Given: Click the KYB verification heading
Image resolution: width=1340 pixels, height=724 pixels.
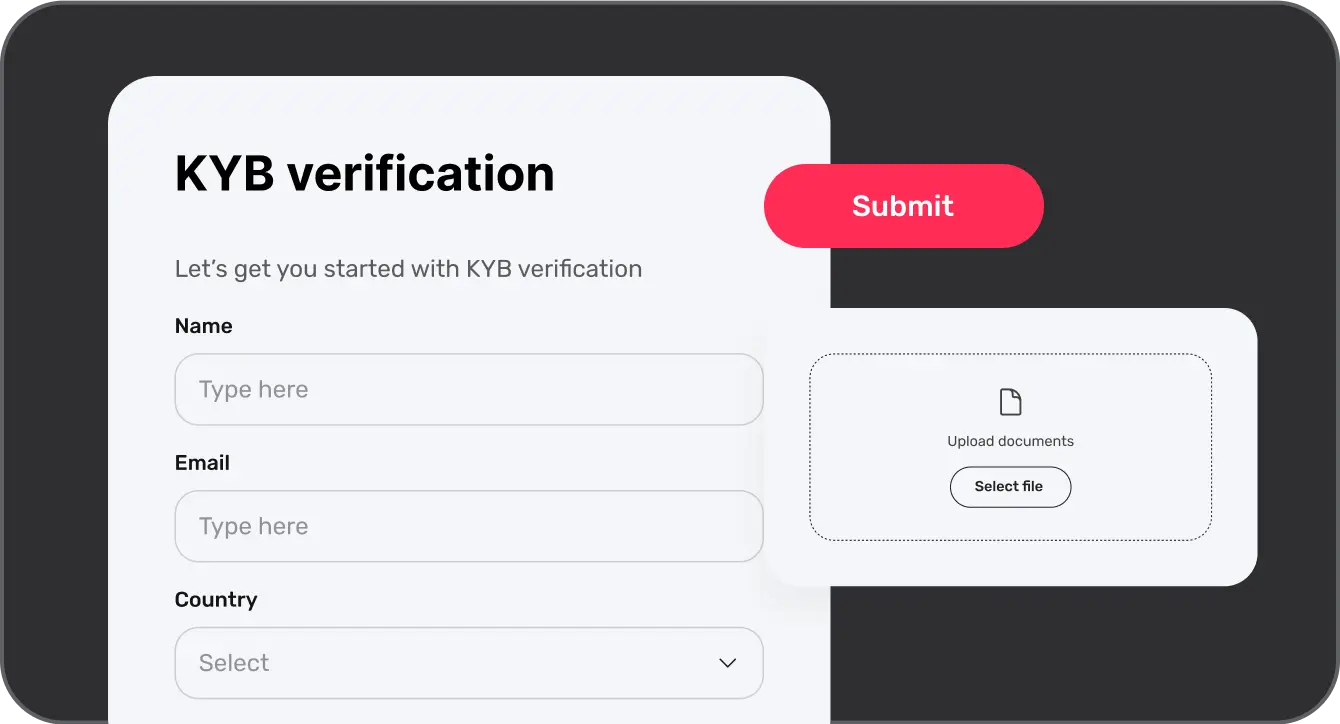Looking at the screenshot, I should (364, 174).
